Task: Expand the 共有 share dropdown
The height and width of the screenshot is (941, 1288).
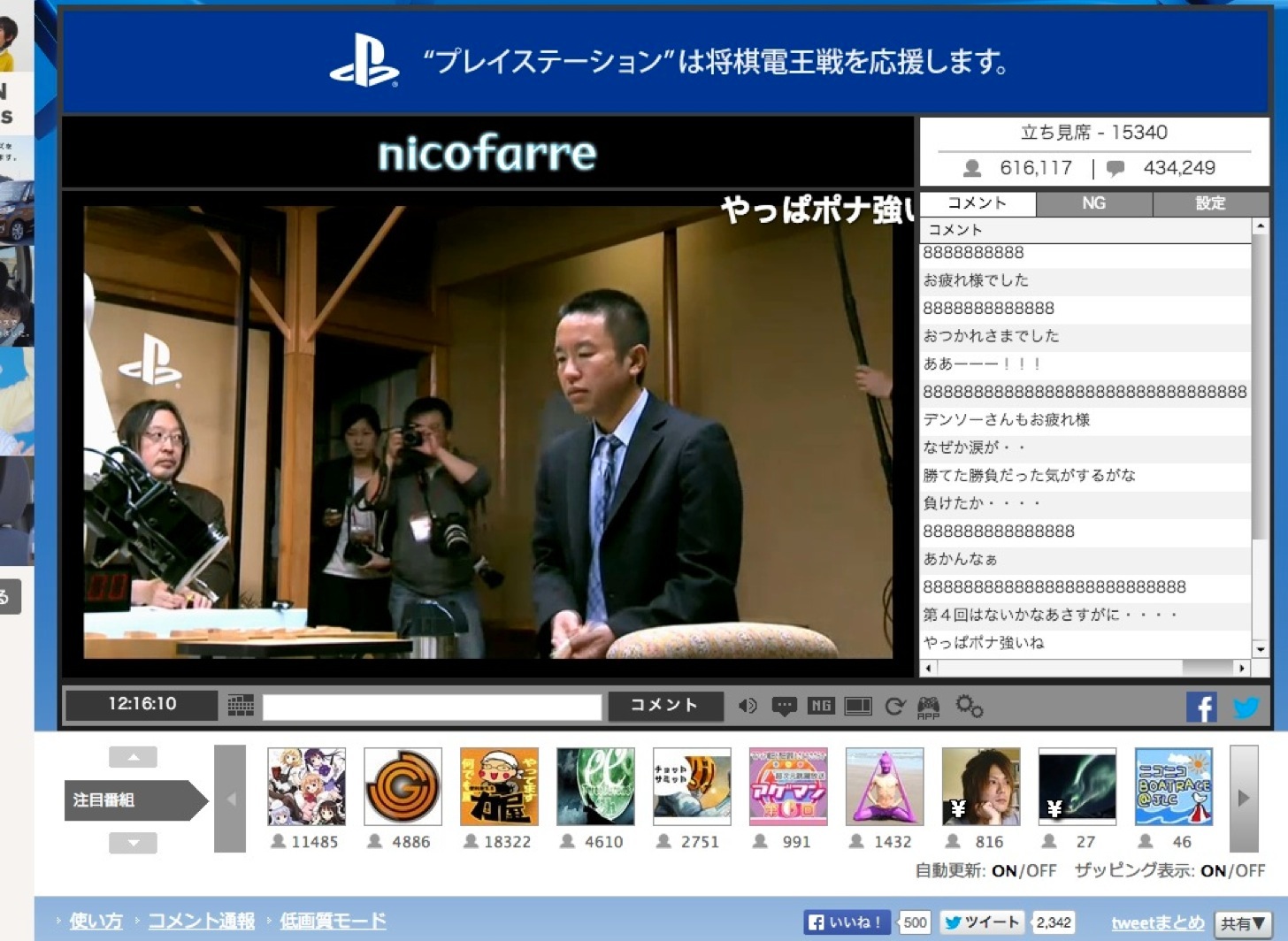Action: 1243,923
